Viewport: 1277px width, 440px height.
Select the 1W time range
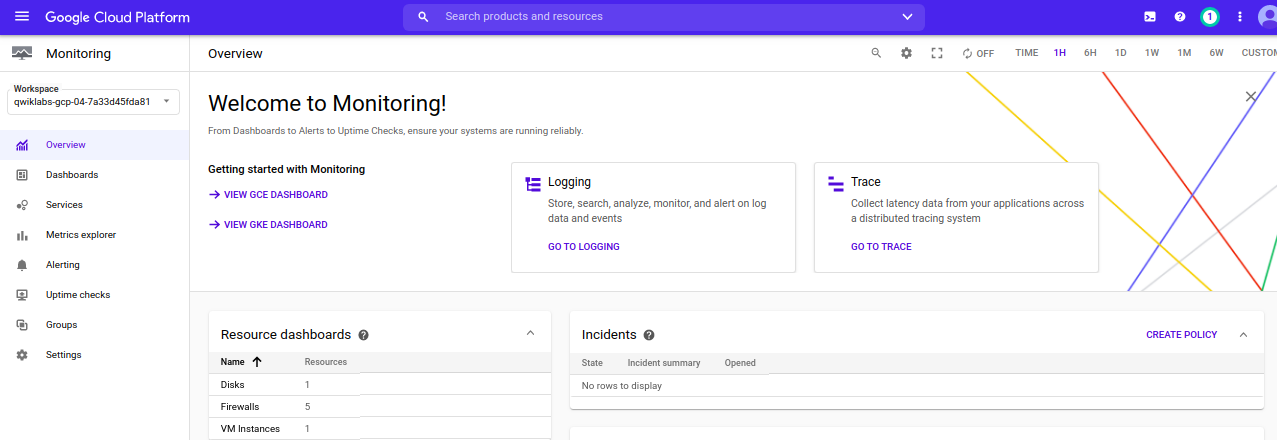point(1152,53)
